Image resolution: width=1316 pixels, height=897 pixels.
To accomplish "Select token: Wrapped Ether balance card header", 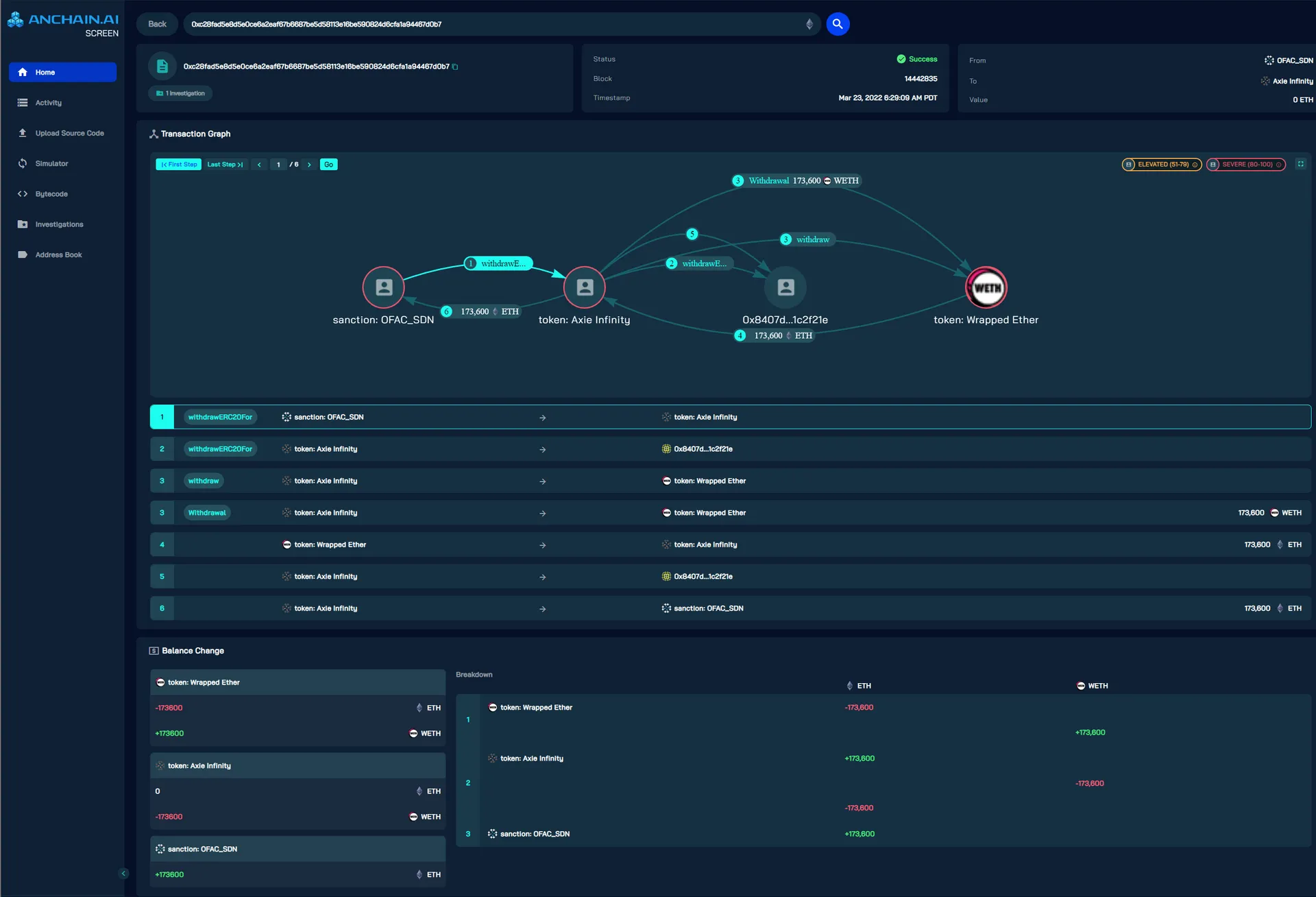I will coord(297,682).
